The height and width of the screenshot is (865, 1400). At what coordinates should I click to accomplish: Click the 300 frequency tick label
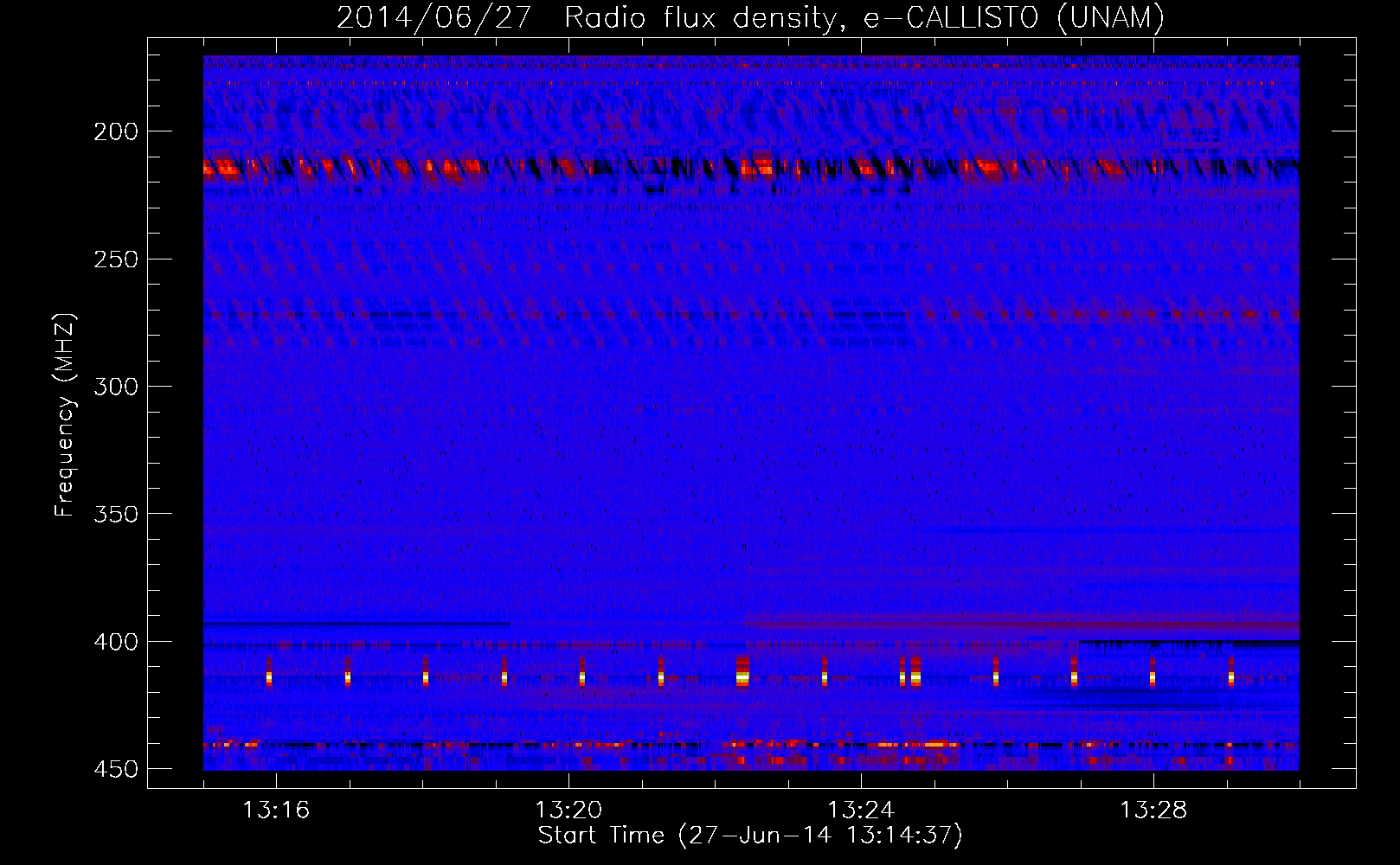[116, 387]
